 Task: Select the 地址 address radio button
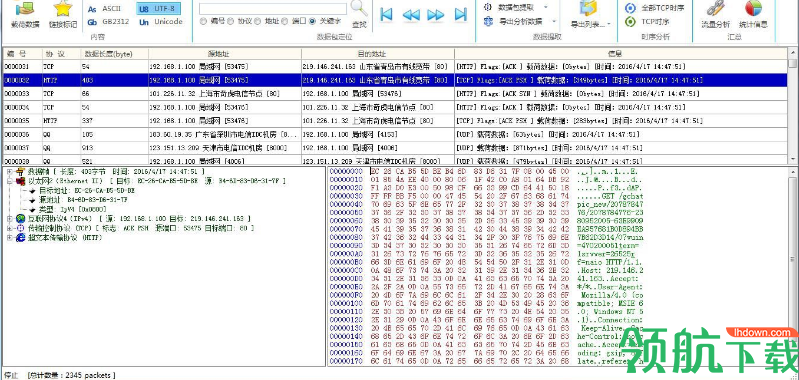(x=257, y=21)
